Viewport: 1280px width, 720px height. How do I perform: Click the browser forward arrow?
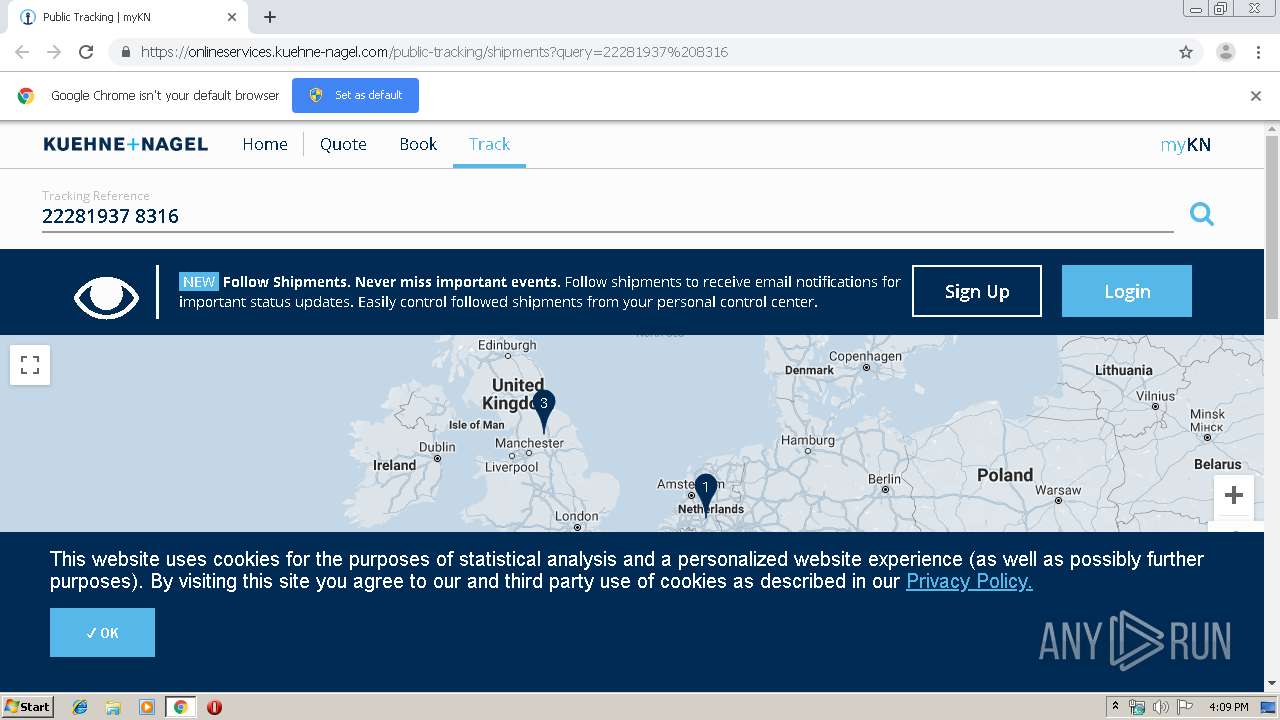tap(54, 52)
